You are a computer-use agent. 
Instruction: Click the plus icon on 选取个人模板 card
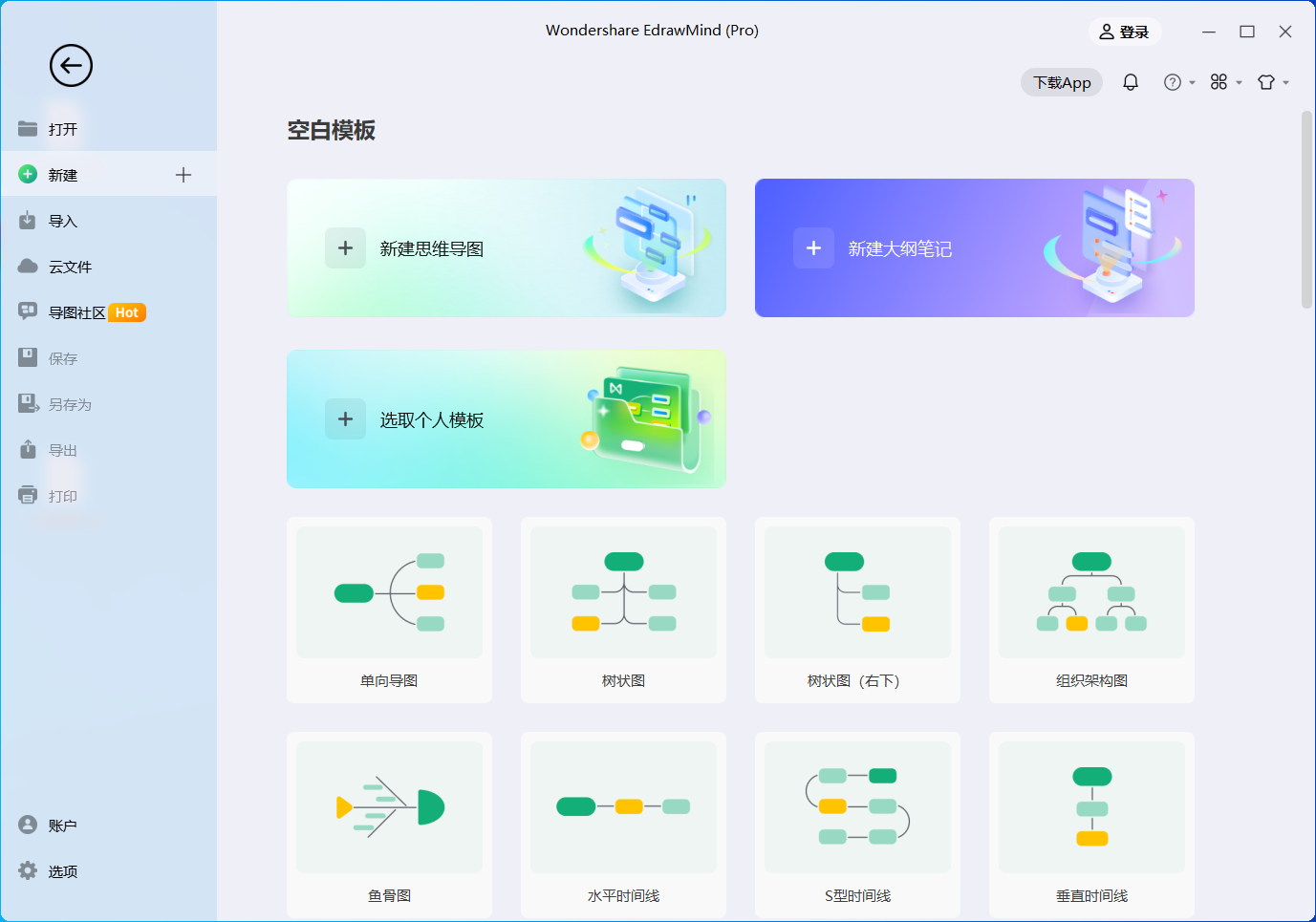coord(345,419)
